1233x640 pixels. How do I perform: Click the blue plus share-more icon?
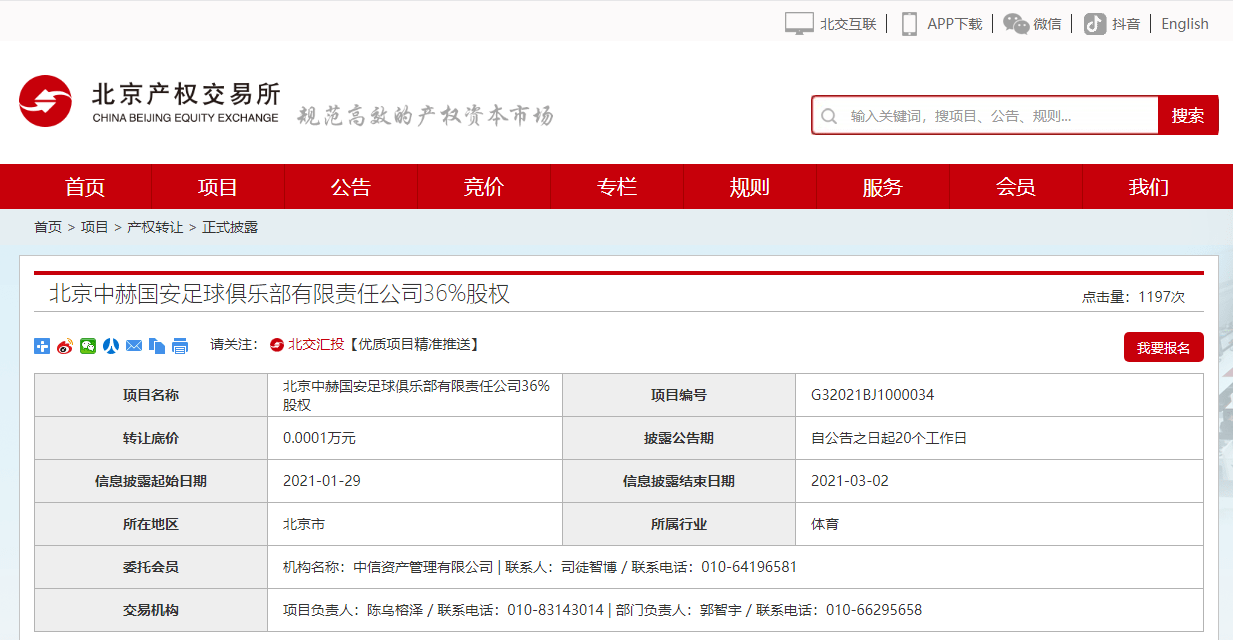click(42, 346)
